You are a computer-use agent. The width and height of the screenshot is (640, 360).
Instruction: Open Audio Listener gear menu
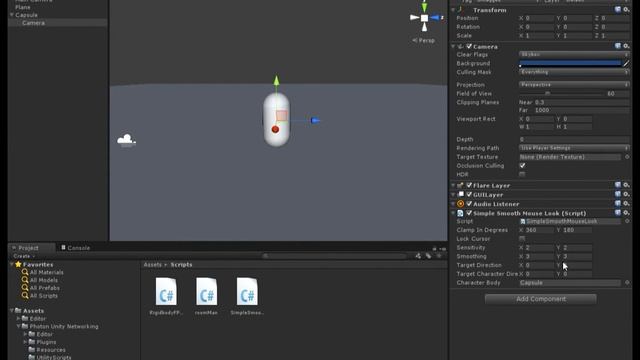(626, 203)
